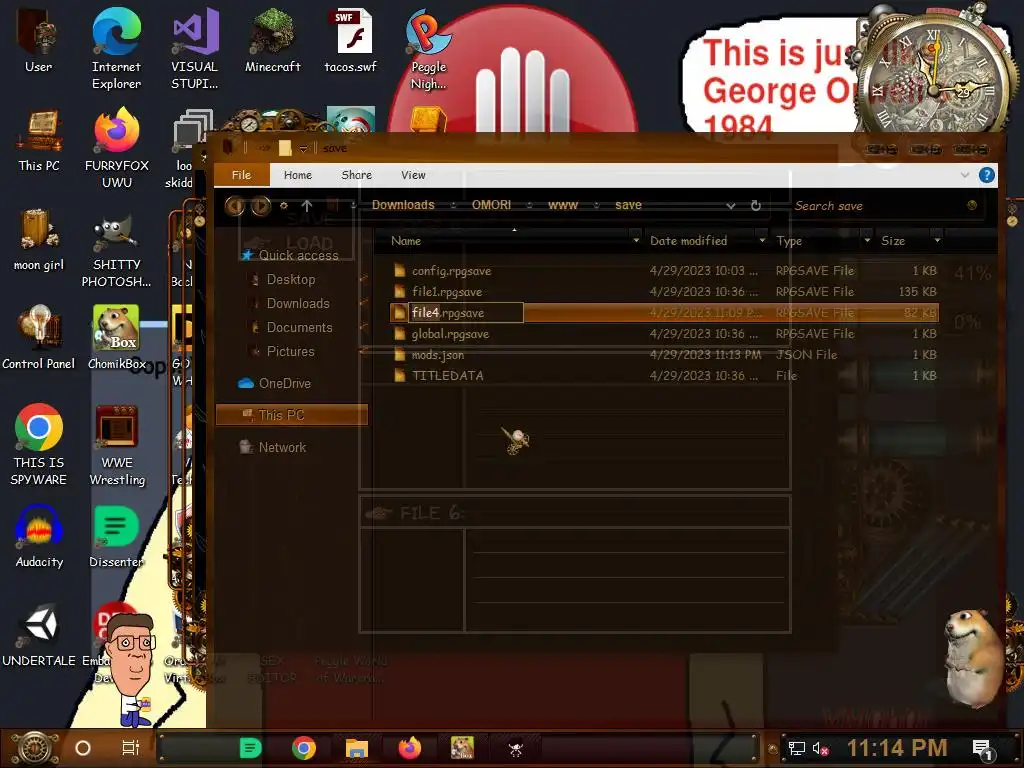
Task: Open the File ribbon tab
Action: pos(242,175)
